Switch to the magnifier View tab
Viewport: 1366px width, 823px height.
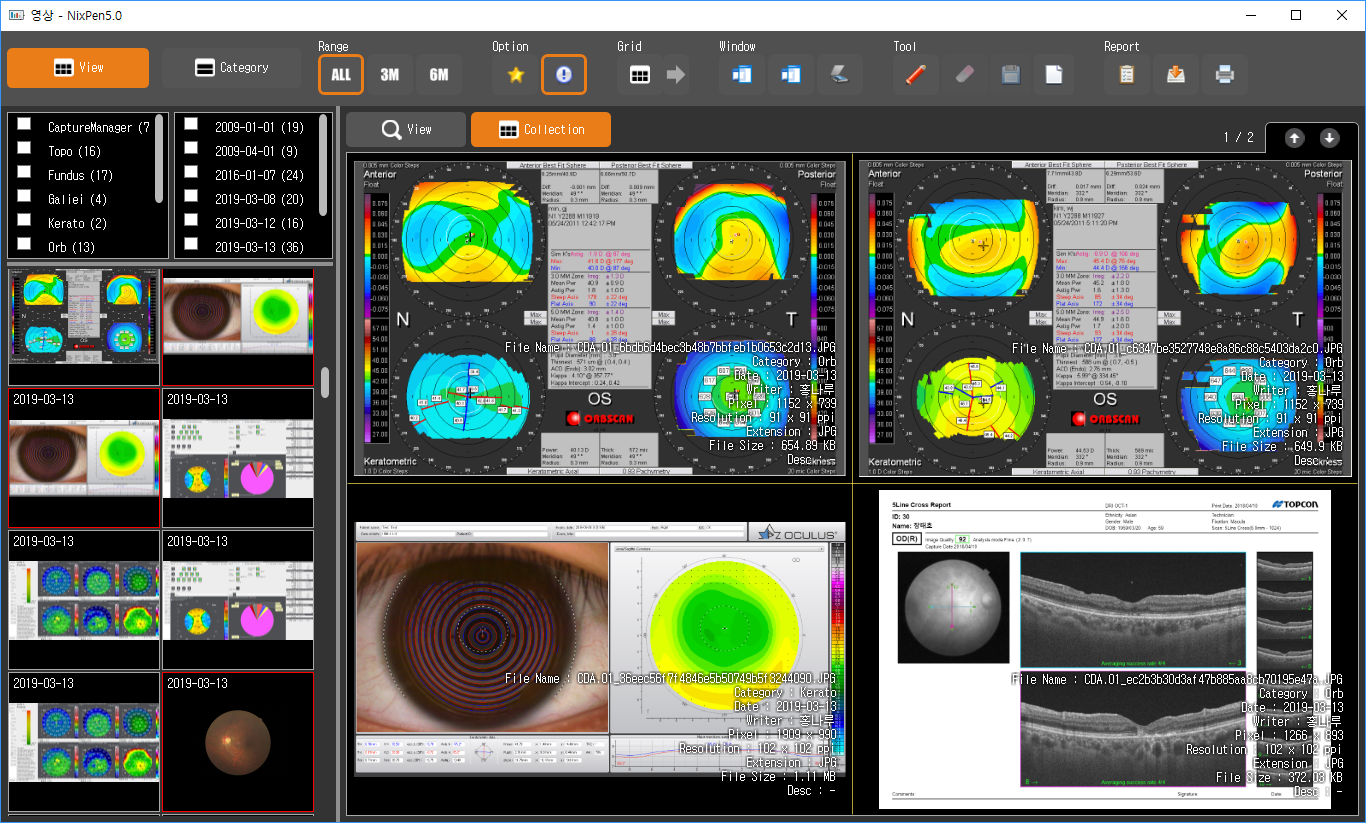coord(406,129)
